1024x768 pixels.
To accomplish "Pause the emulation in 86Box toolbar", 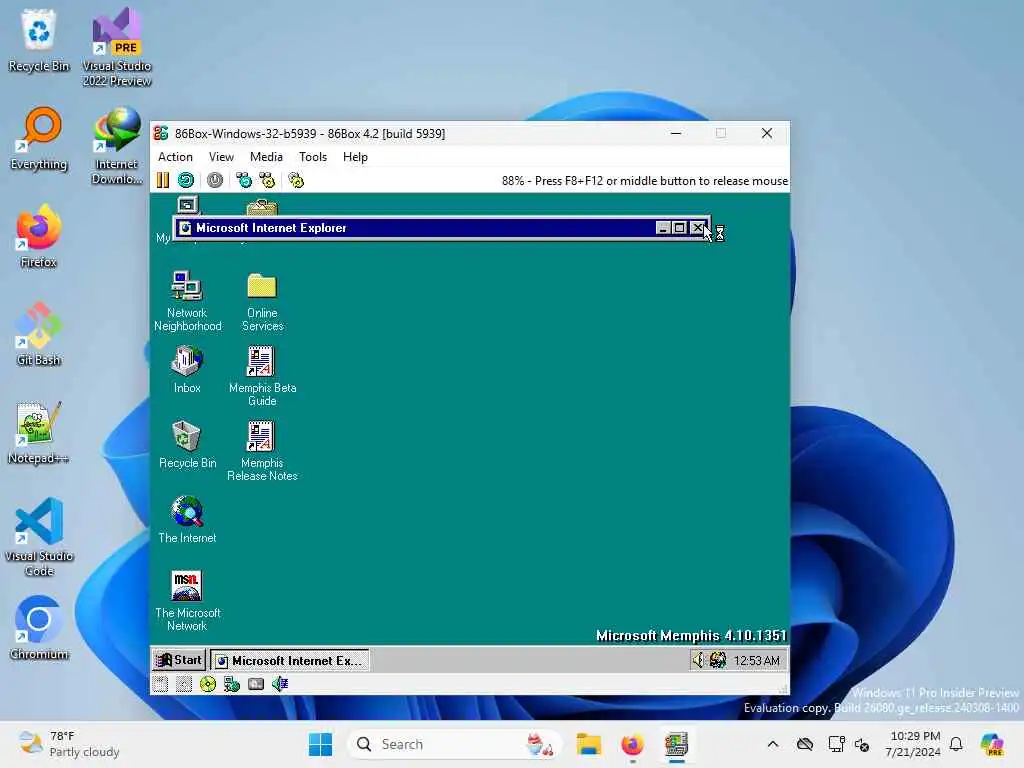I will coord(163,180).
